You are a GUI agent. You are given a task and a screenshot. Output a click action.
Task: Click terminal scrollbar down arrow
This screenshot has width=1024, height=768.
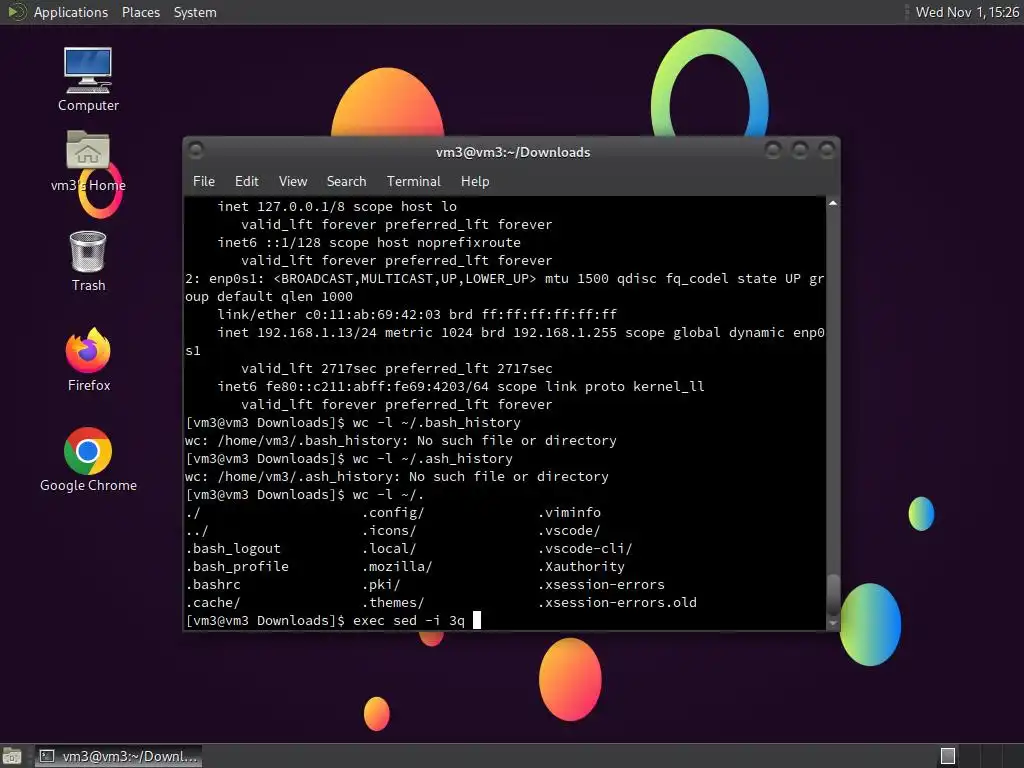(833, 623)
